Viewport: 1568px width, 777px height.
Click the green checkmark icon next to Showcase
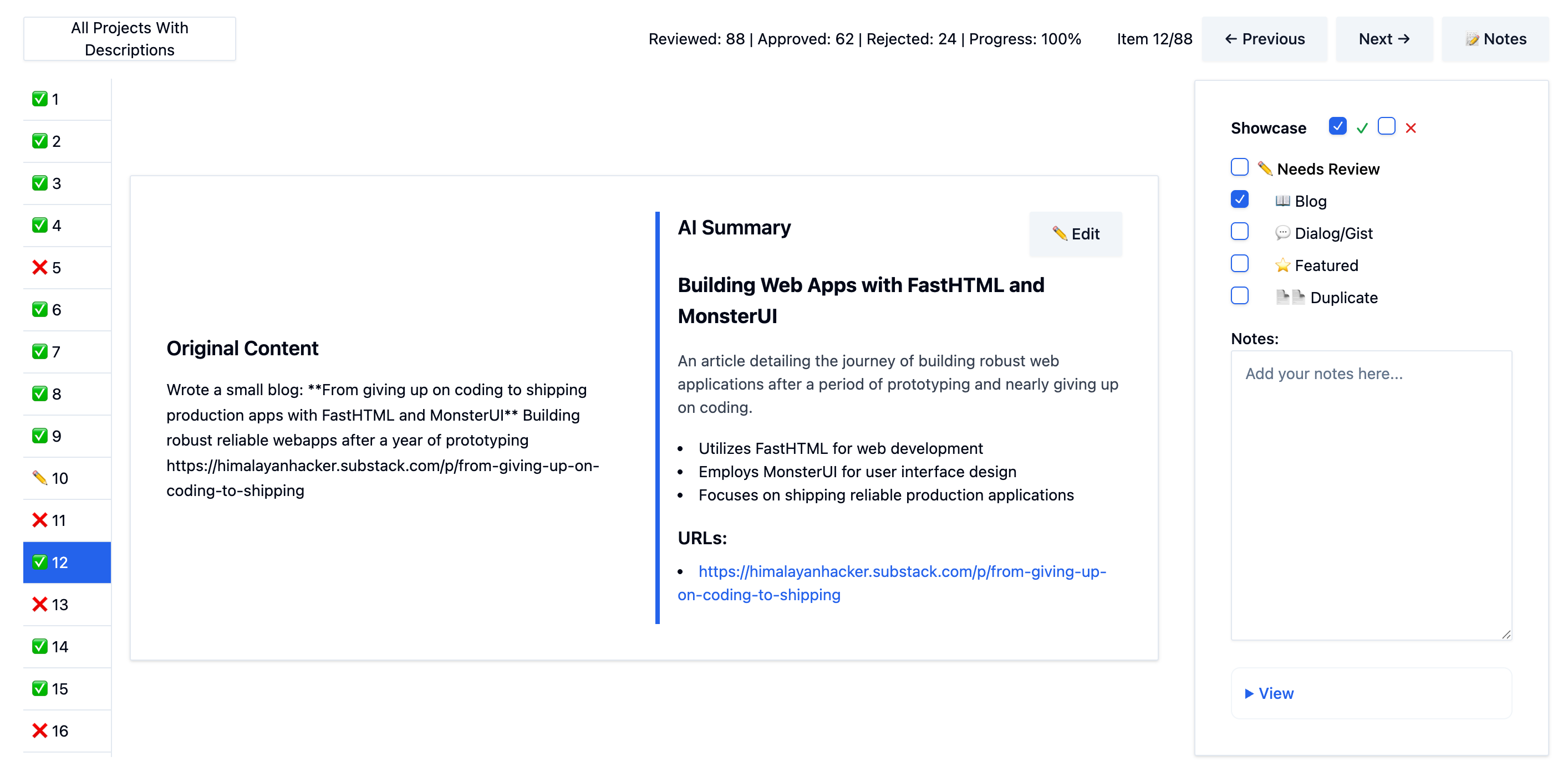point(1362,128)
